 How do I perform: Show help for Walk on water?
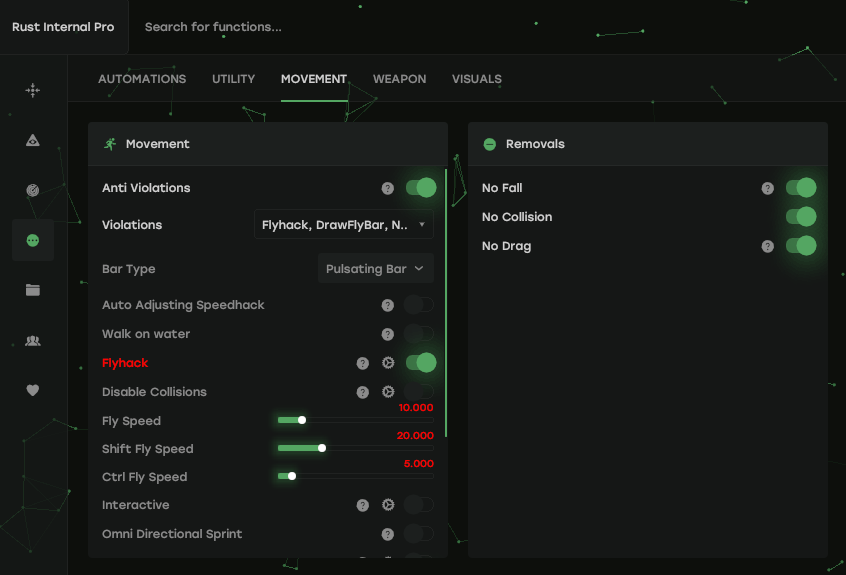tap(387, 334)
